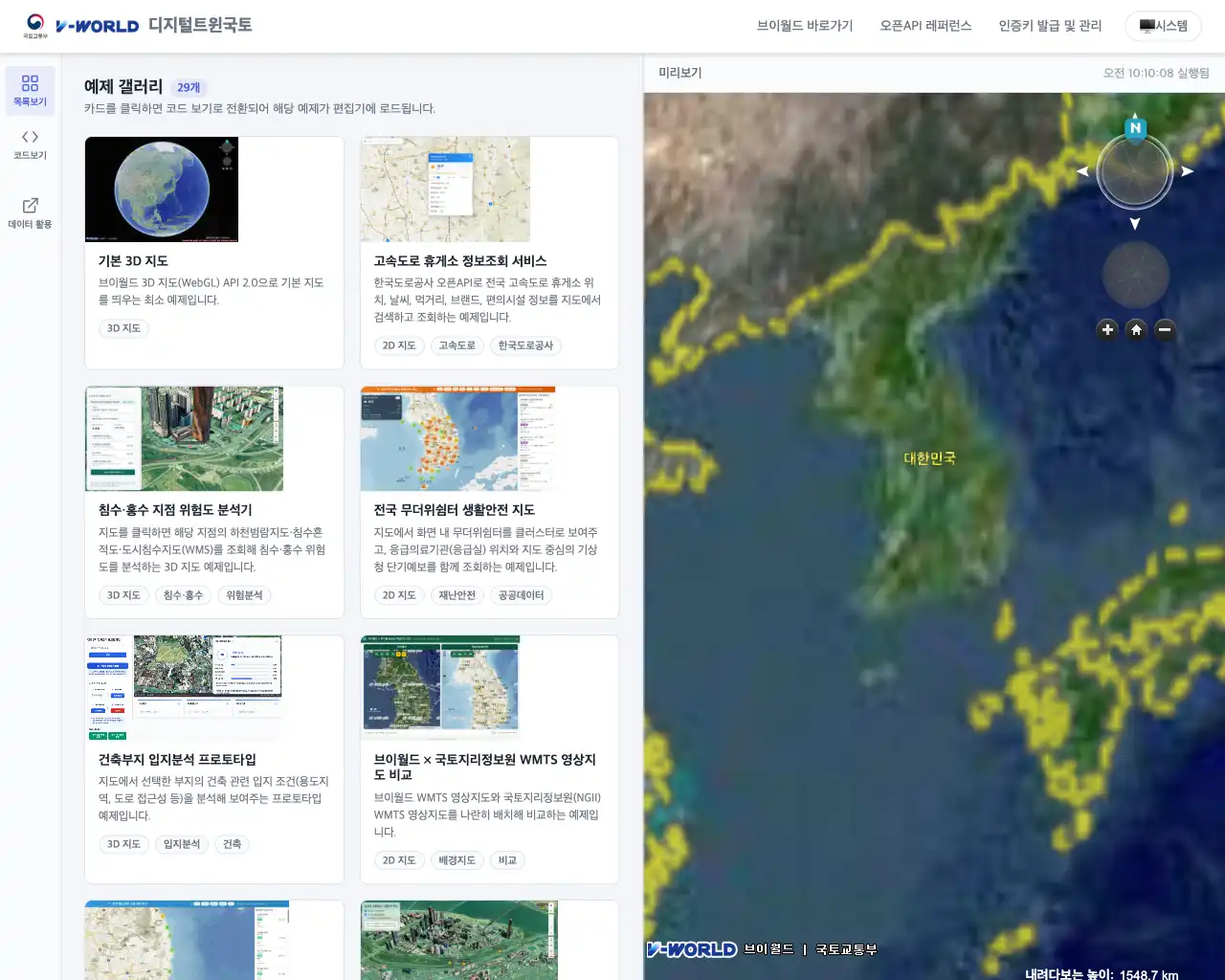This screenshot has width=1225, height=980.
Task: Select the 기본 3D 지도 card title
Action: (133, 261)
